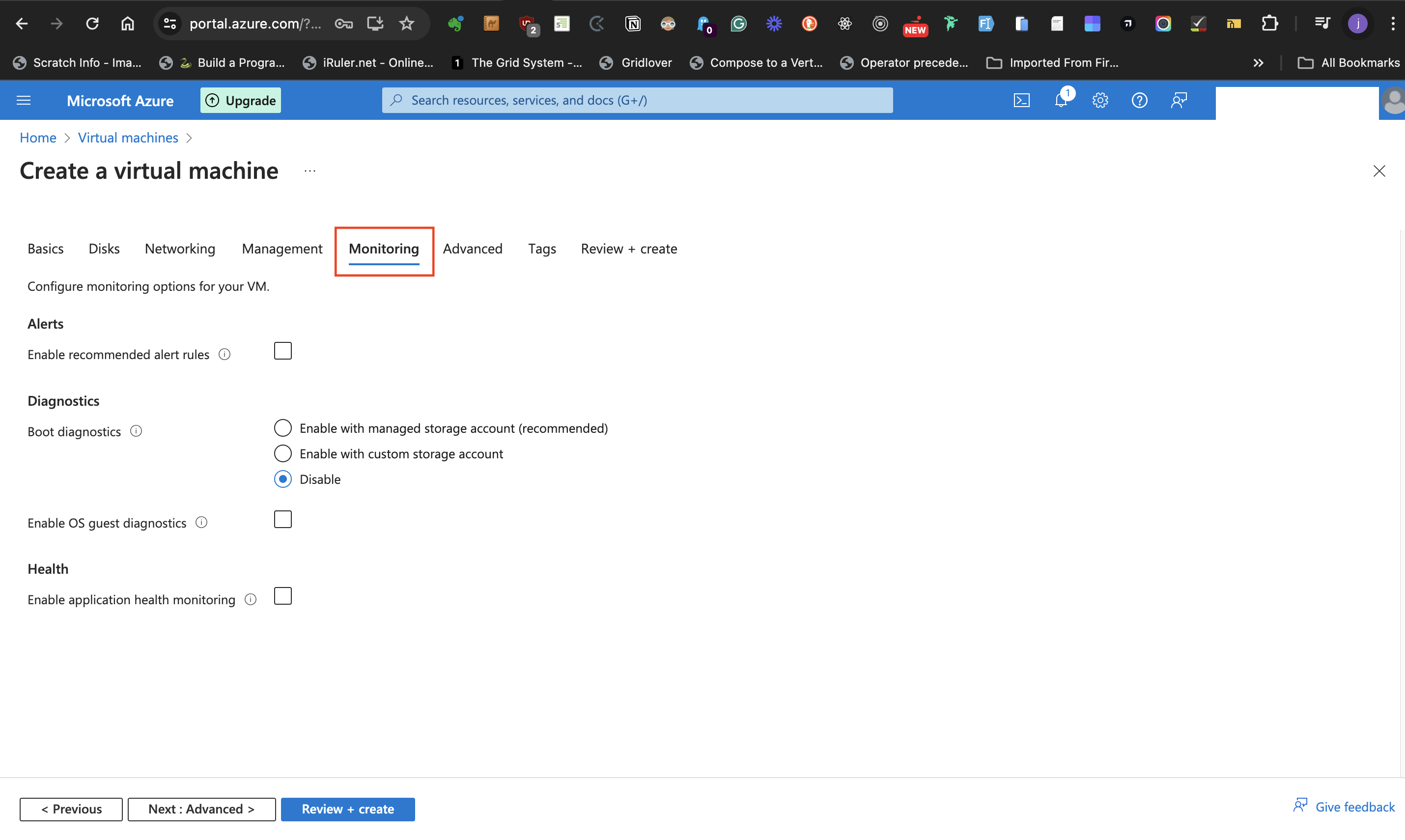Open the ellipsis menu beside page title
Image resolution: width=1405 pixels, height=840 pixels.
[309, 170]
